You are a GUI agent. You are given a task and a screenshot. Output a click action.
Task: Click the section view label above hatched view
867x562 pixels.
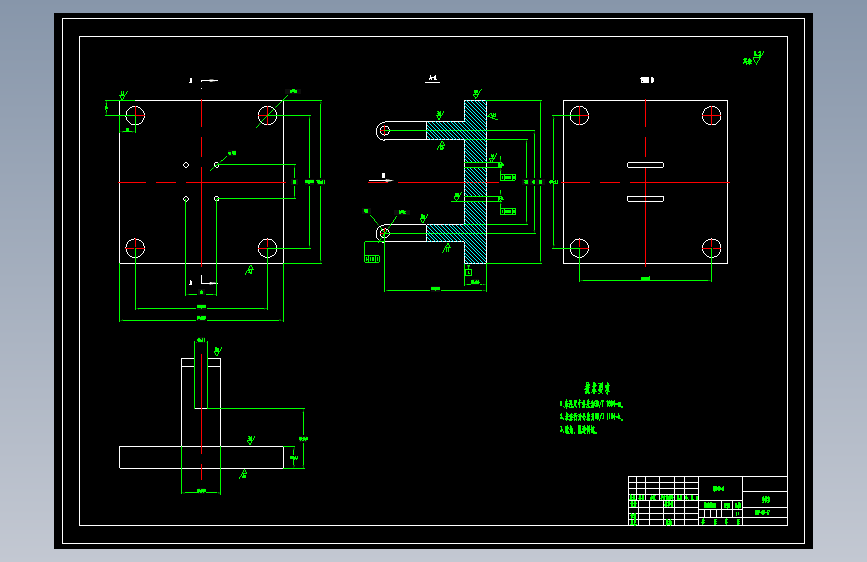coord(432,79)
